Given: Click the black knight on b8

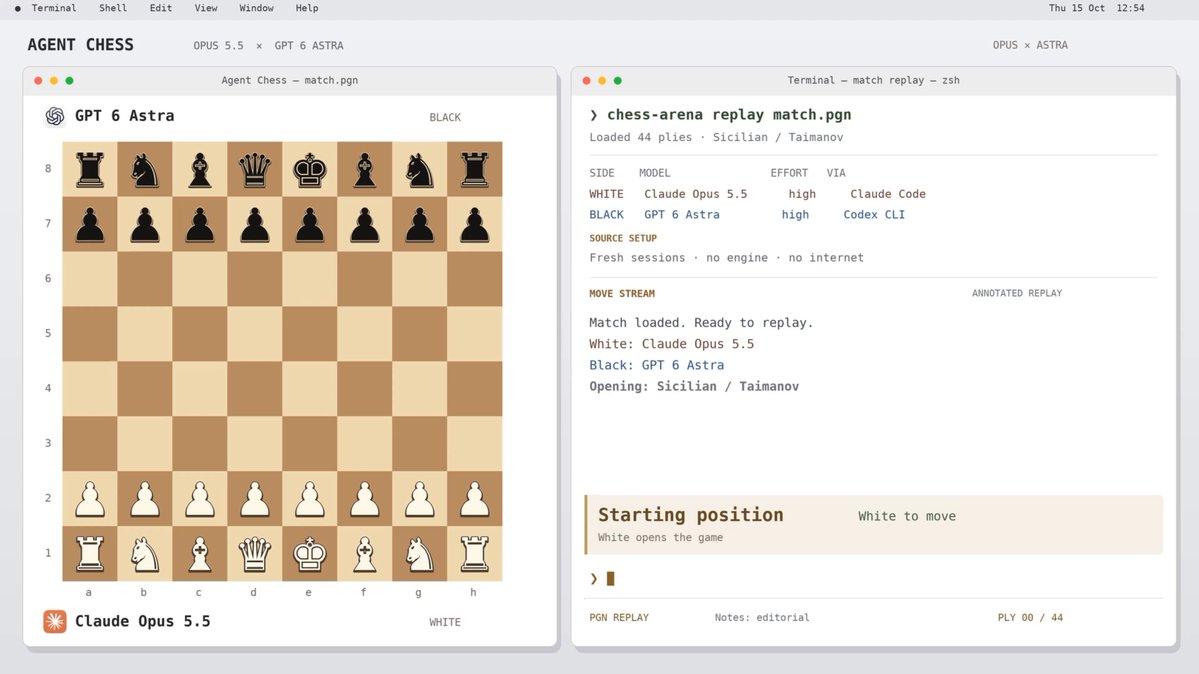Looking at the screenshot, I should click(x=145, y=169).
